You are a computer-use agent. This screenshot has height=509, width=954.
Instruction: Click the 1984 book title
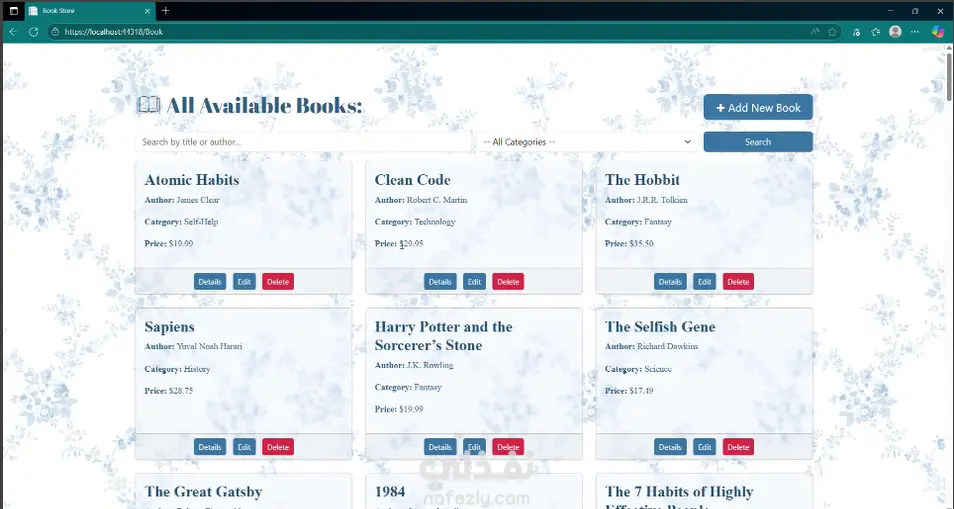390,491
